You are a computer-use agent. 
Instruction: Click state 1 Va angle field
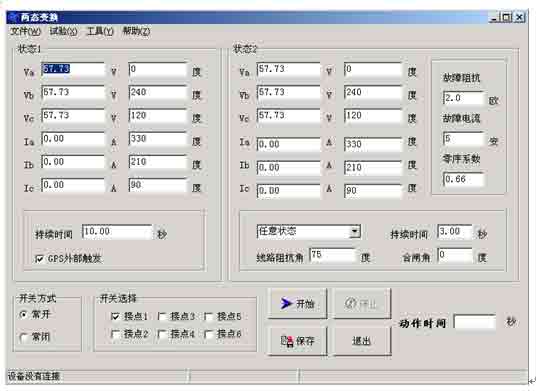coord(158,69)
